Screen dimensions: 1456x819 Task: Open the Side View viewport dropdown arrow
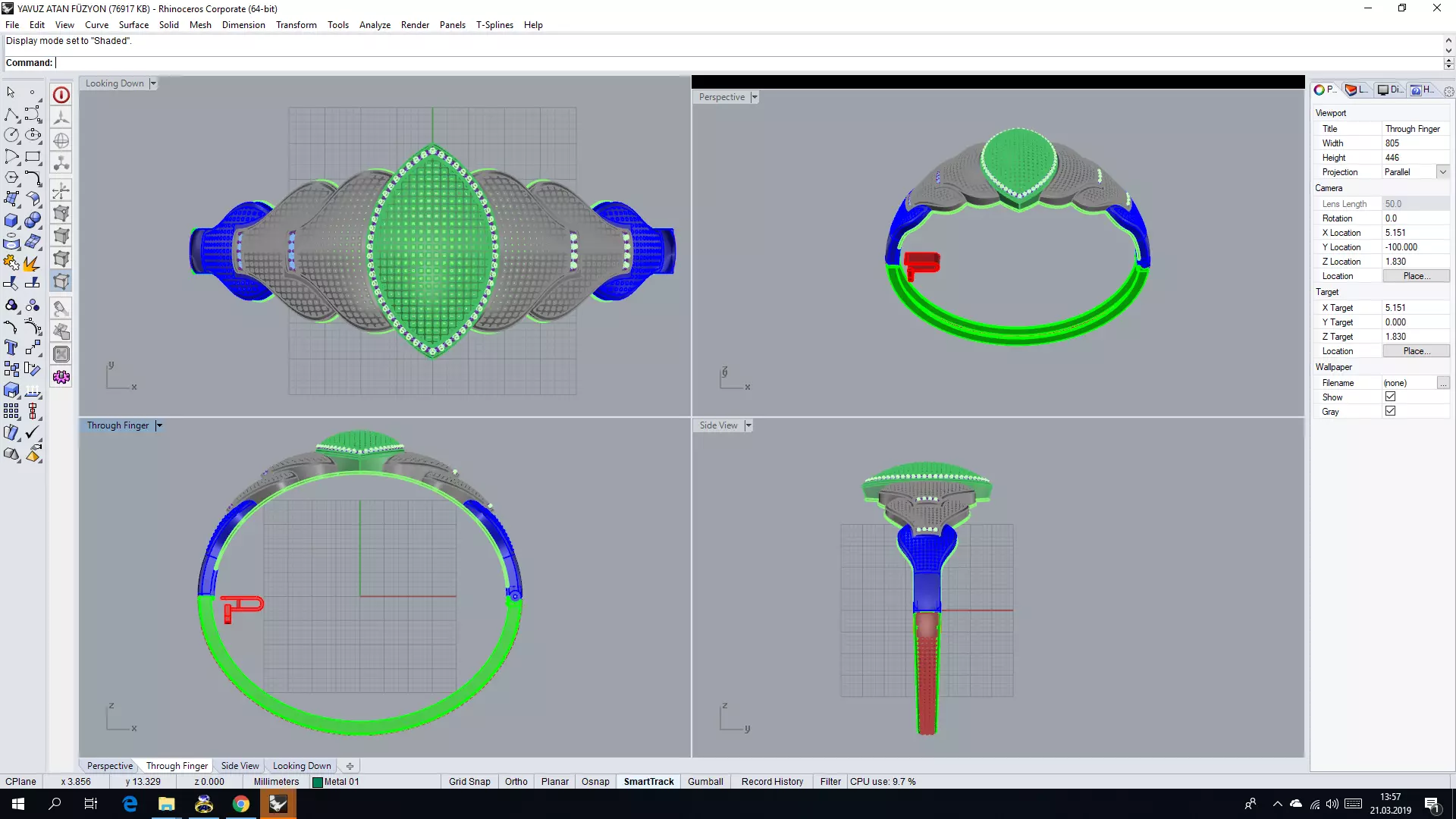[748, 425]
